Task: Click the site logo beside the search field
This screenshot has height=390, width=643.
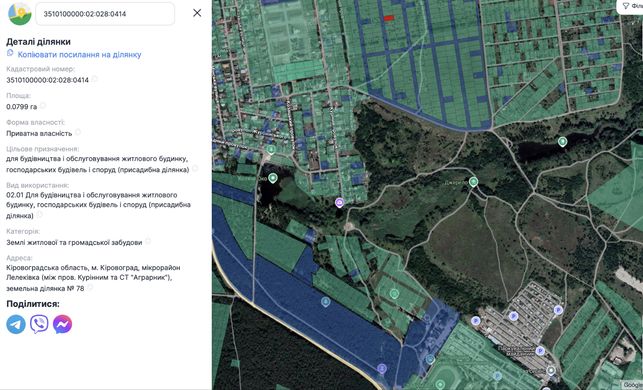Action: pyautogui.click(x=20, y=14)
